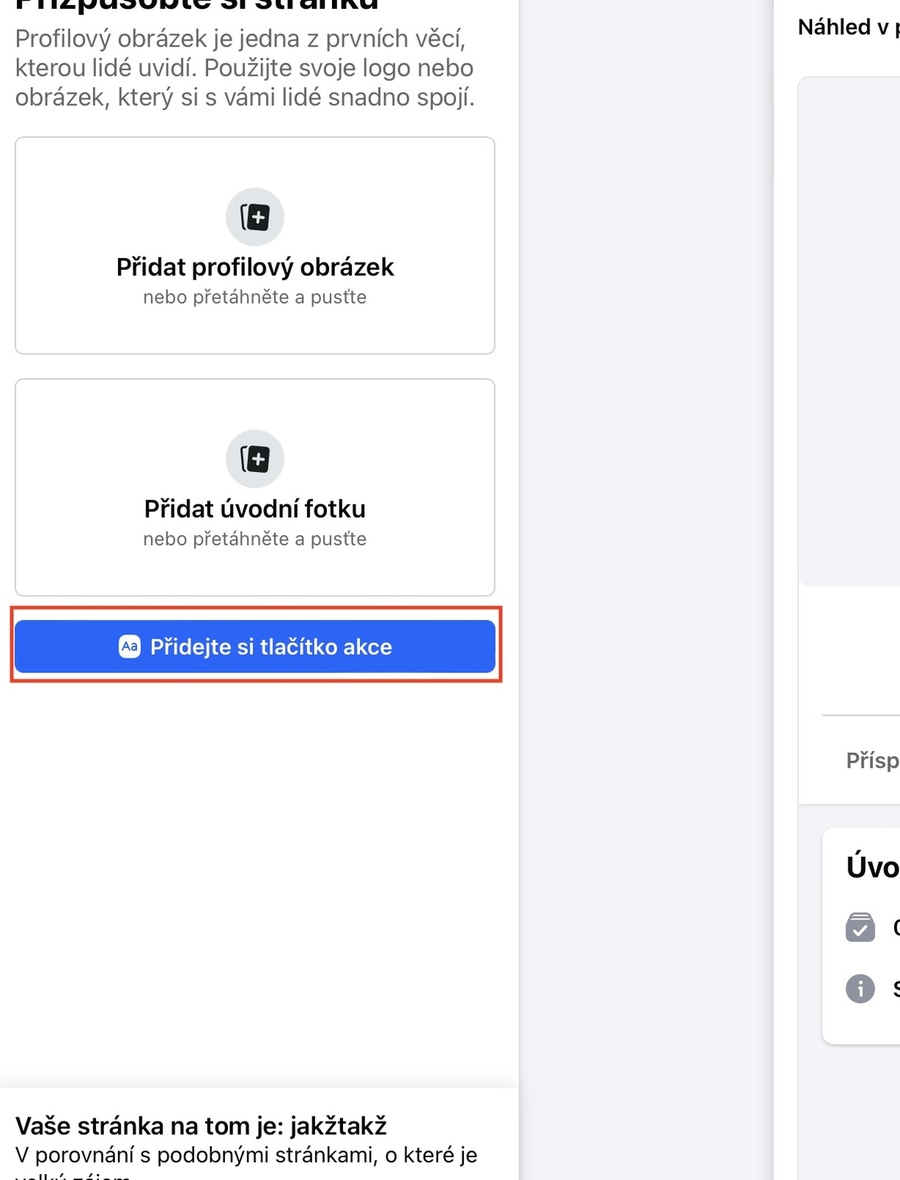The width and height of the screenshot is (900, 1180).
Task: Select the "Přidat úvodní fotku" label
Action: (x=255, y=508)
